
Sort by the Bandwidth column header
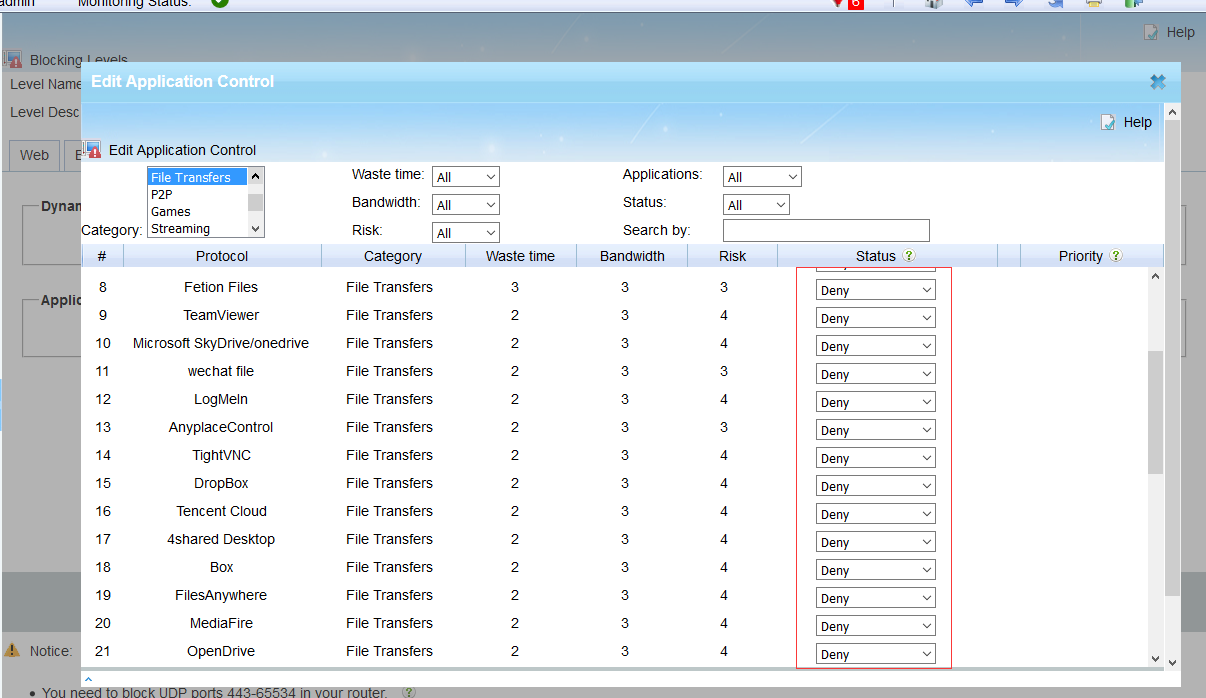(632, 256)
